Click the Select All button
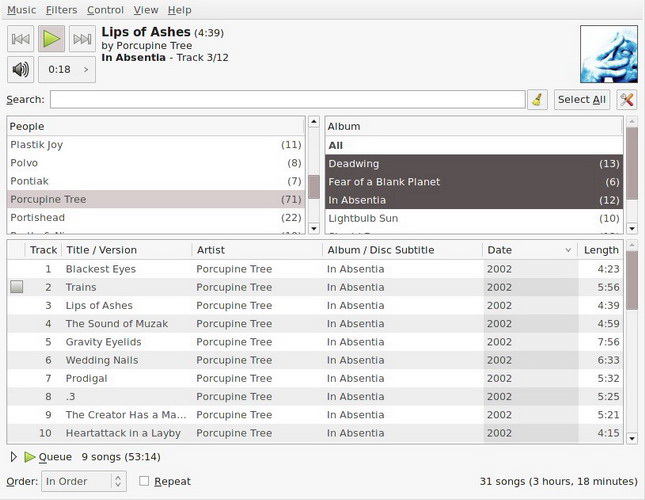The image size is (645, 500). coord(582,99)
